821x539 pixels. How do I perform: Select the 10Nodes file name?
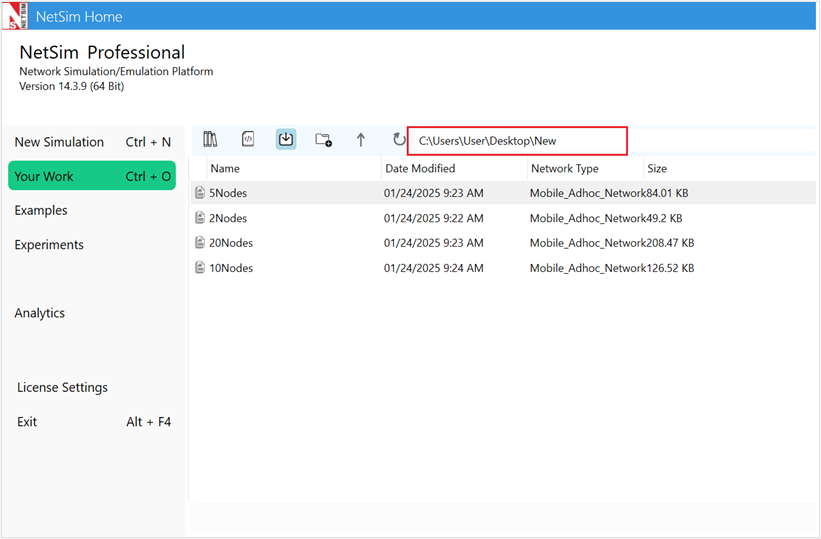pyautogui.click(x=231, y=268)
